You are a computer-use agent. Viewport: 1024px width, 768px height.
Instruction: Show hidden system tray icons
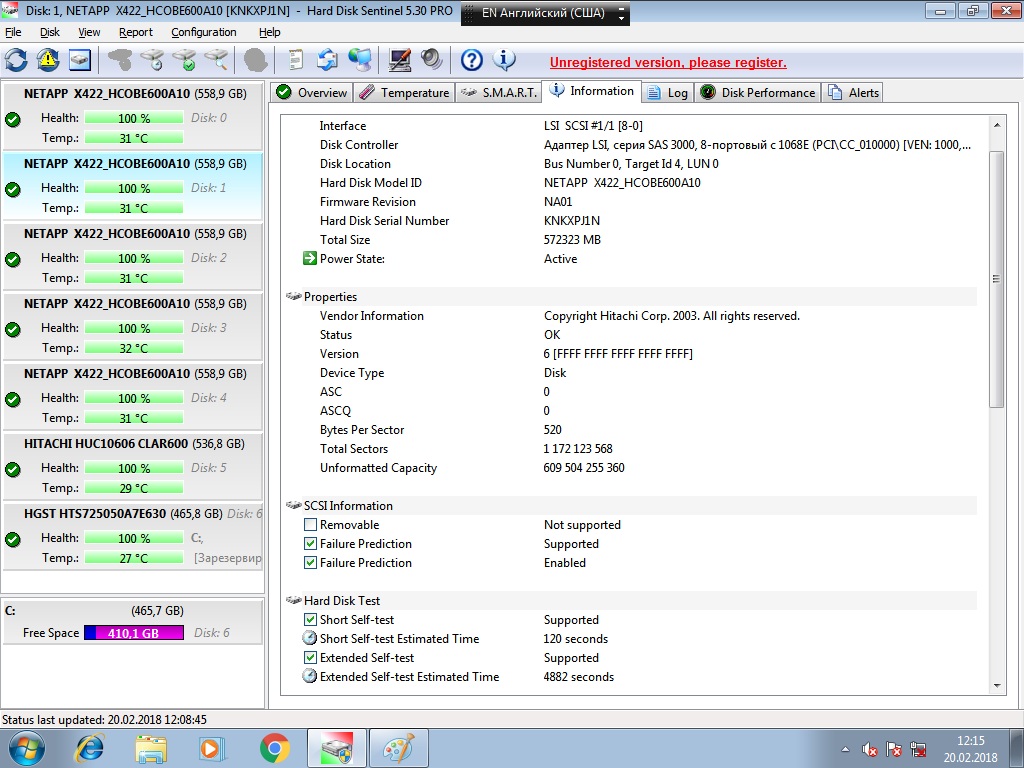tap(845, 749)
